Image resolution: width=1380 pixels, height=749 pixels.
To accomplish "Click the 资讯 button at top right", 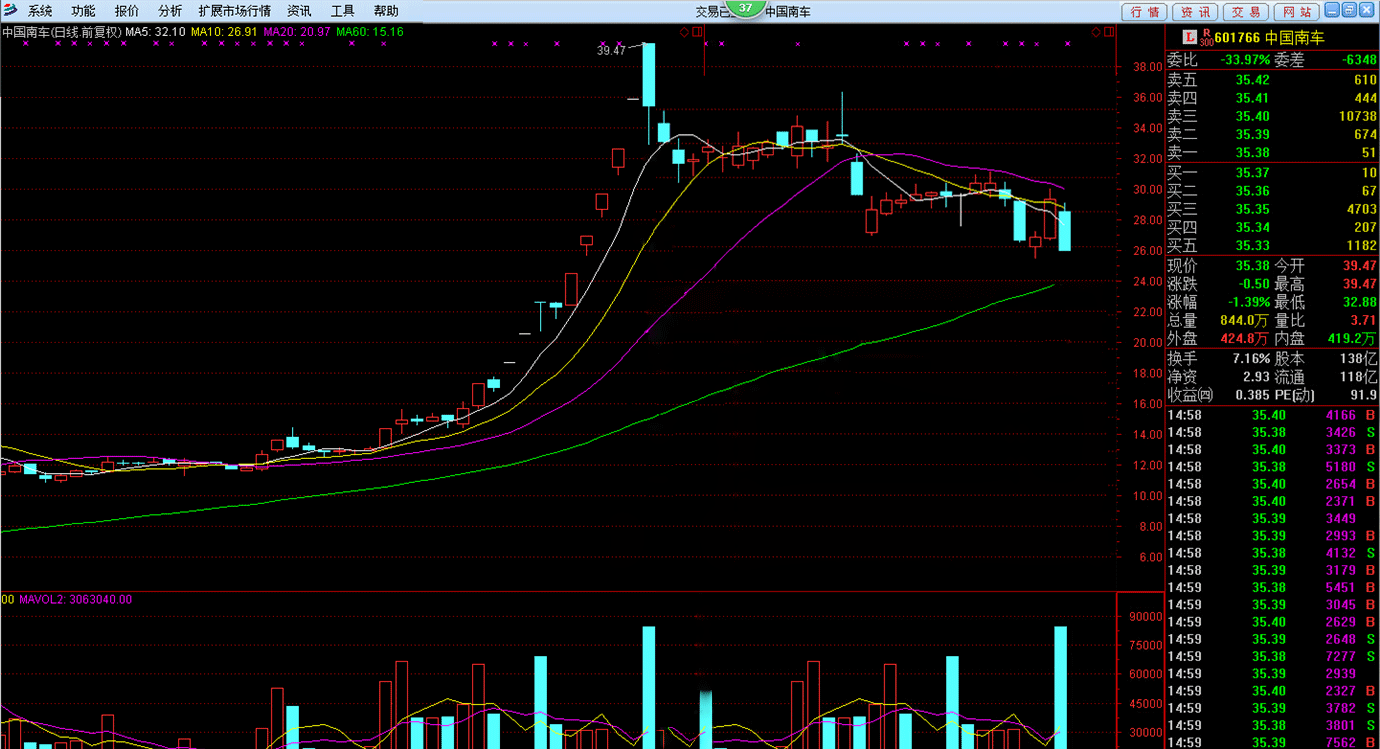I will click(x=1196, y=12).
